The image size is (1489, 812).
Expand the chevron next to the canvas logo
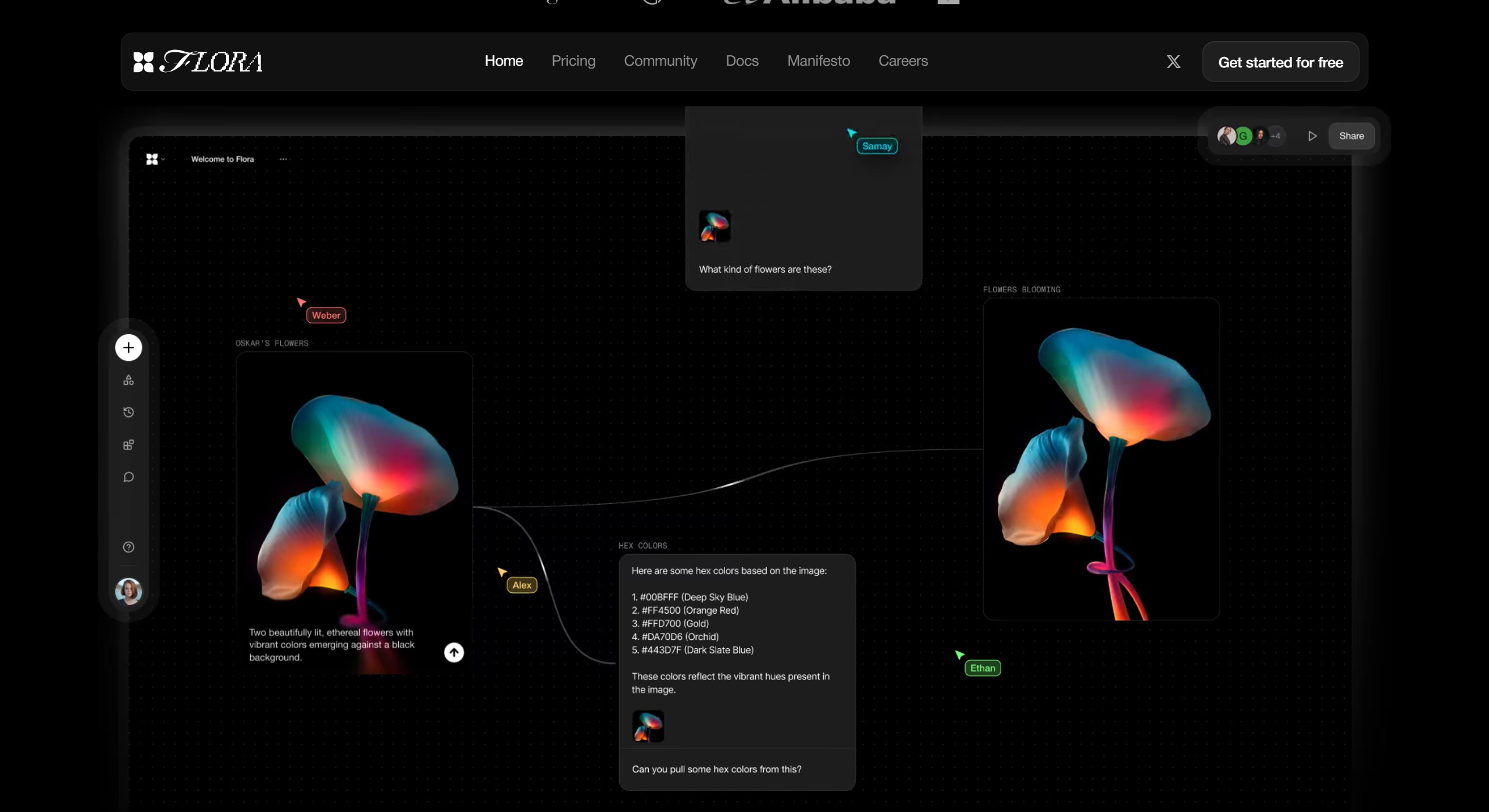click(164, 159)
